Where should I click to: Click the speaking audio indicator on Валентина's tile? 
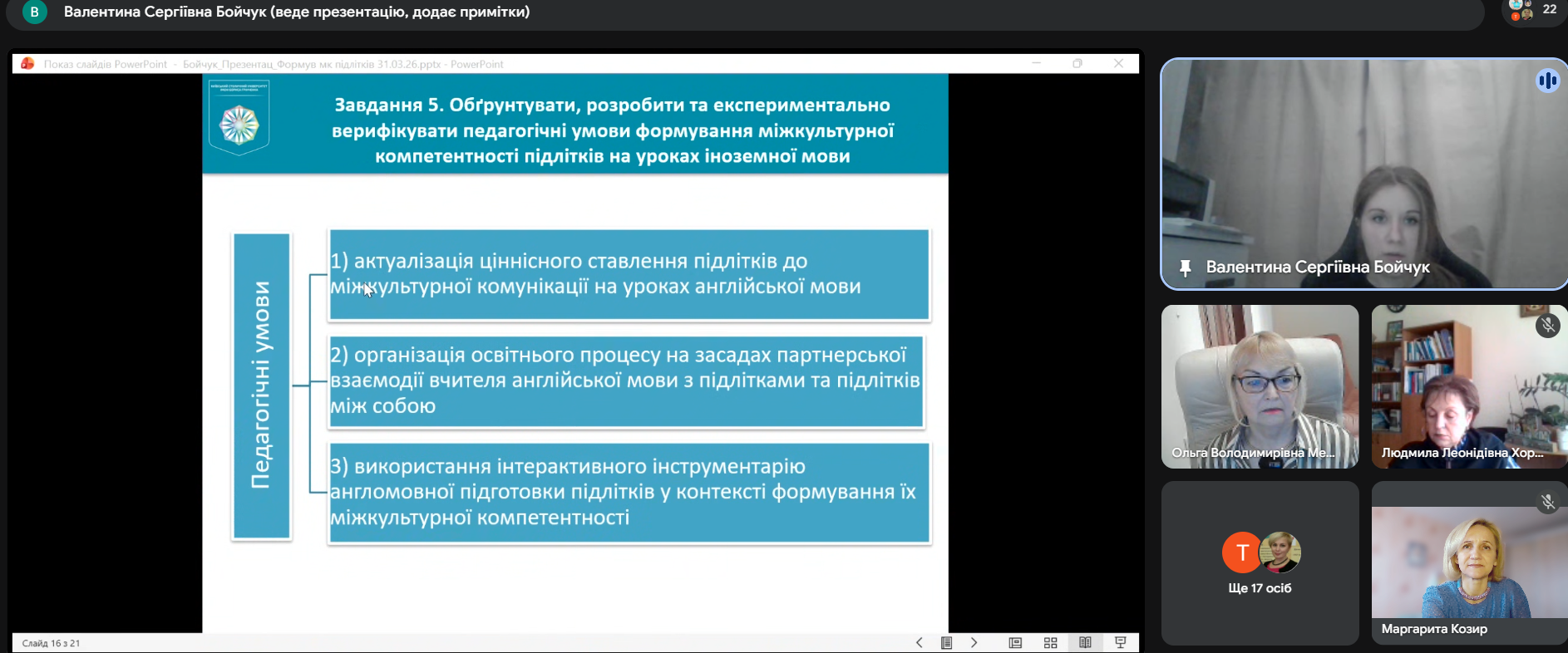click(x=1547, y=81)
